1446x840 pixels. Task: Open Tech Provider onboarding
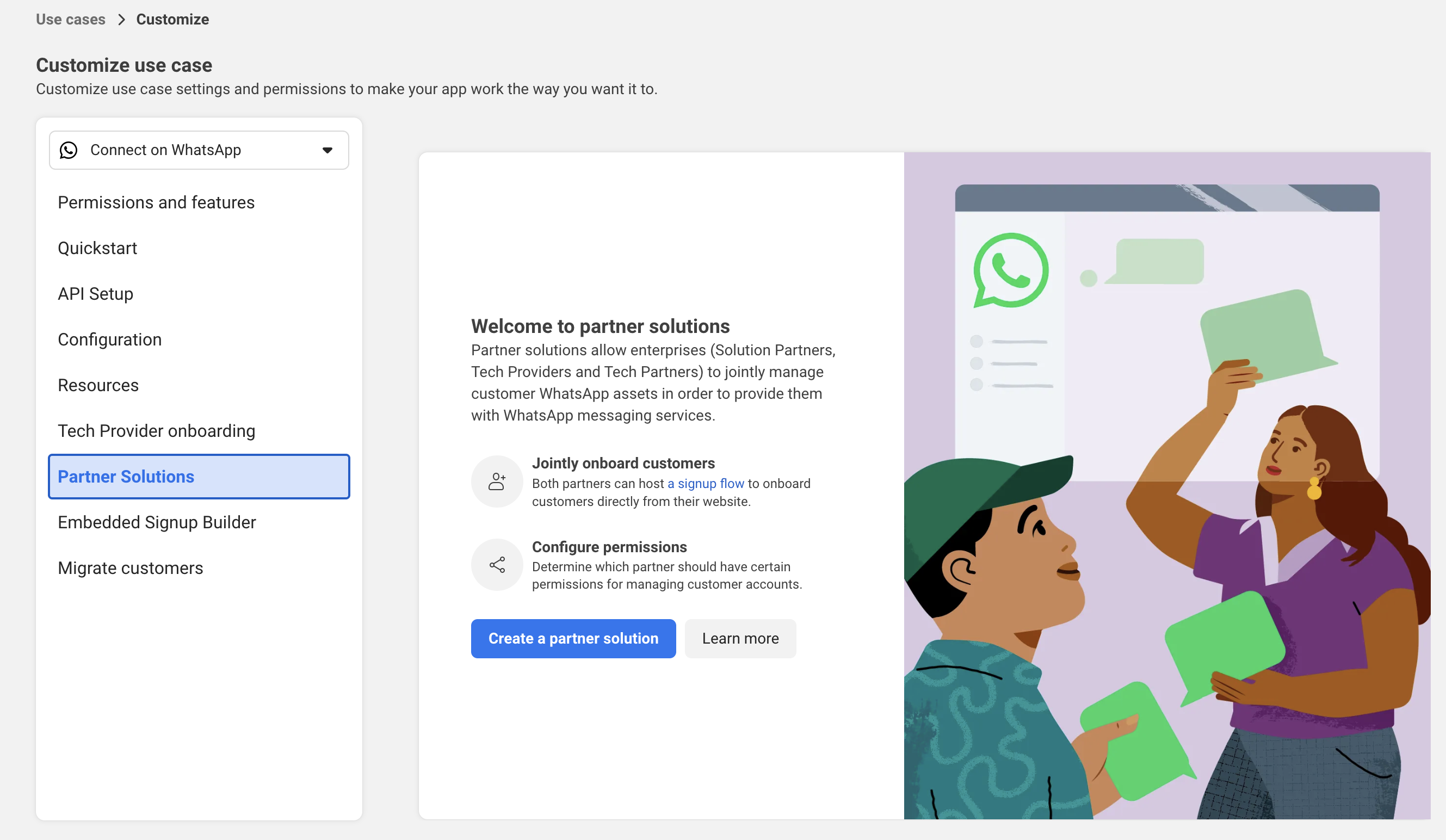[x=156, y=431]
